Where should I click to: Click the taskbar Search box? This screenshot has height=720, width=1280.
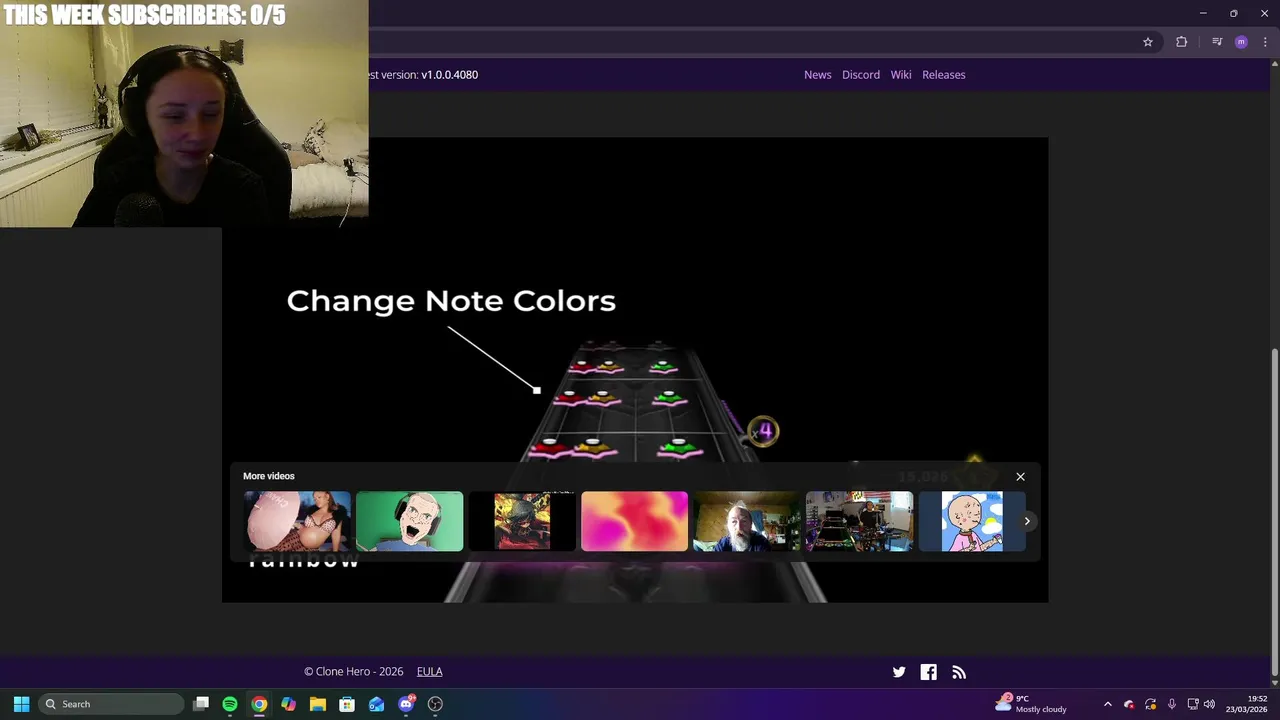pos(112,704)
